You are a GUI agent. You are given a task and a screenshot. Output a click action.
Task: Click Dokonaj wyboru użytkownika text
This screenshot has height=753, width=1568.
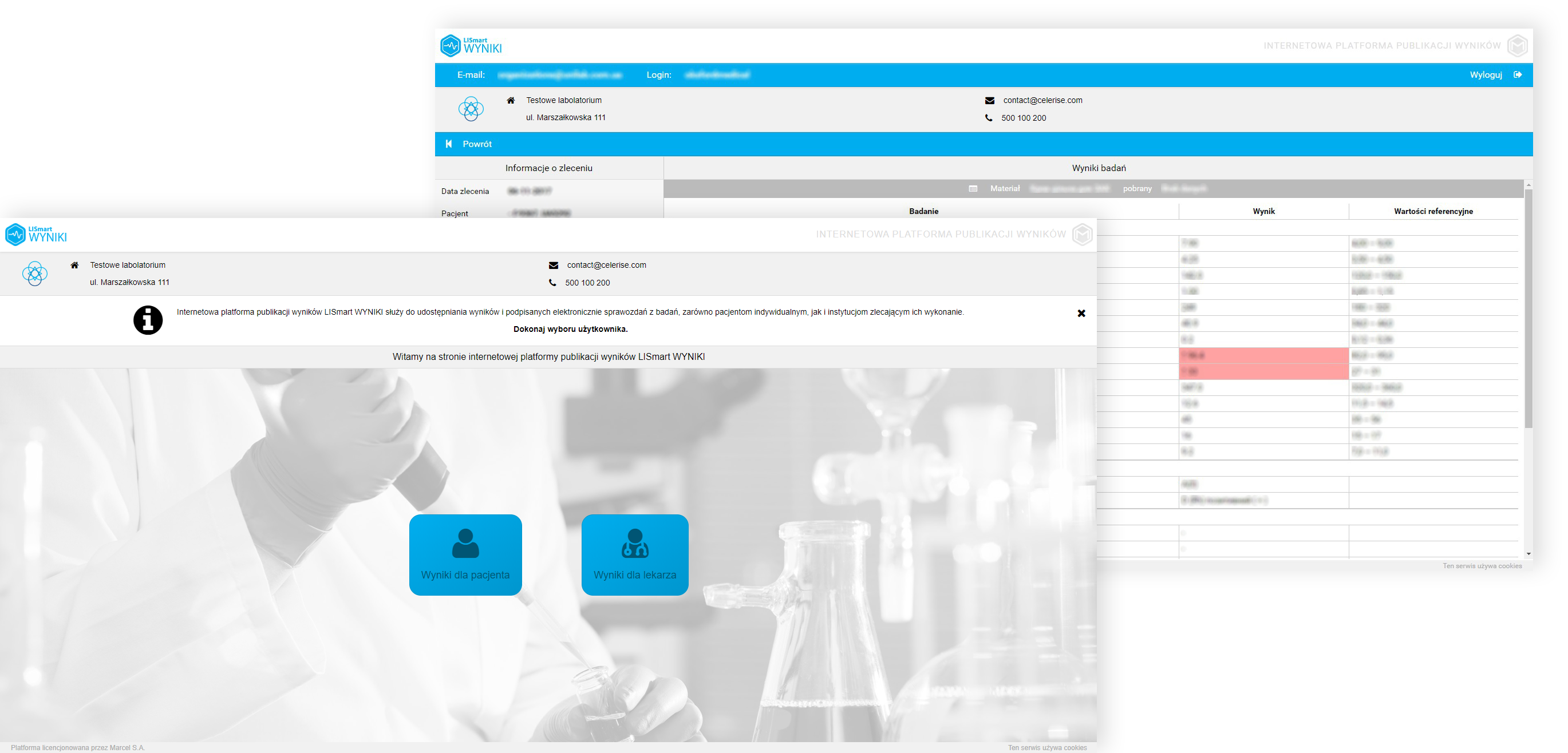click(570, 329)
